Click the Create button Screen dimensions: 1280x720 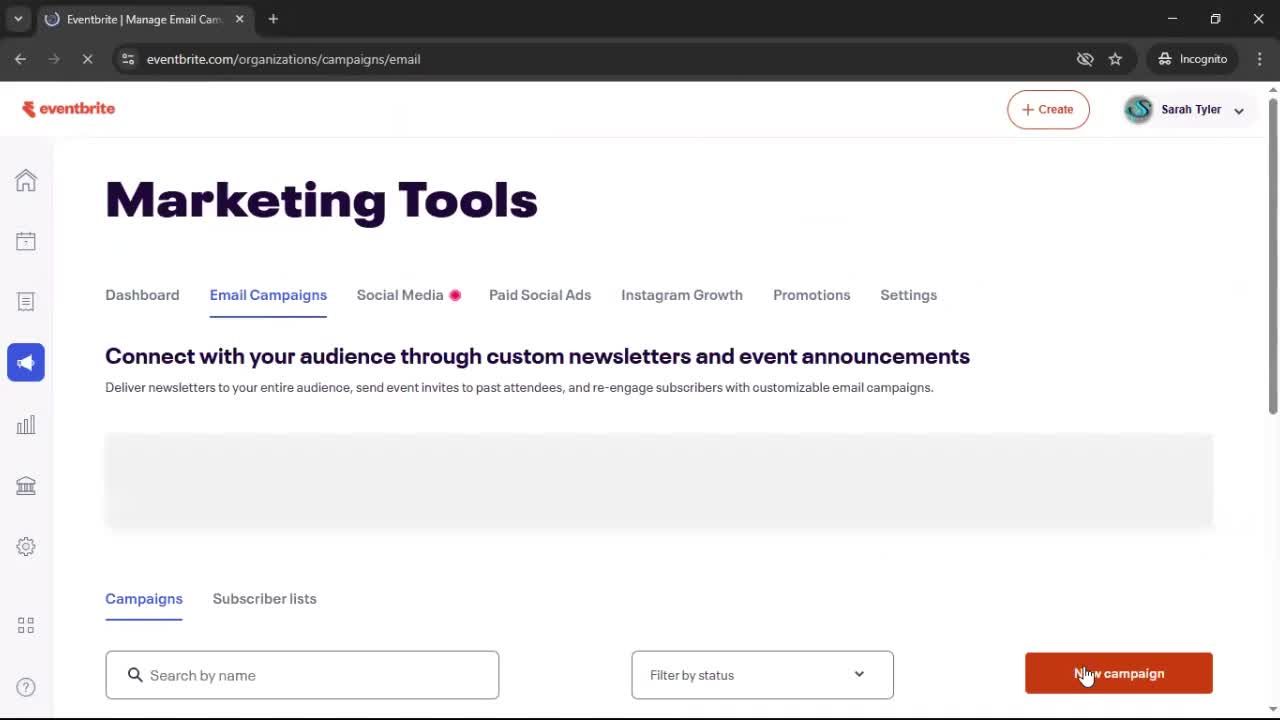tap(1048, 110)
